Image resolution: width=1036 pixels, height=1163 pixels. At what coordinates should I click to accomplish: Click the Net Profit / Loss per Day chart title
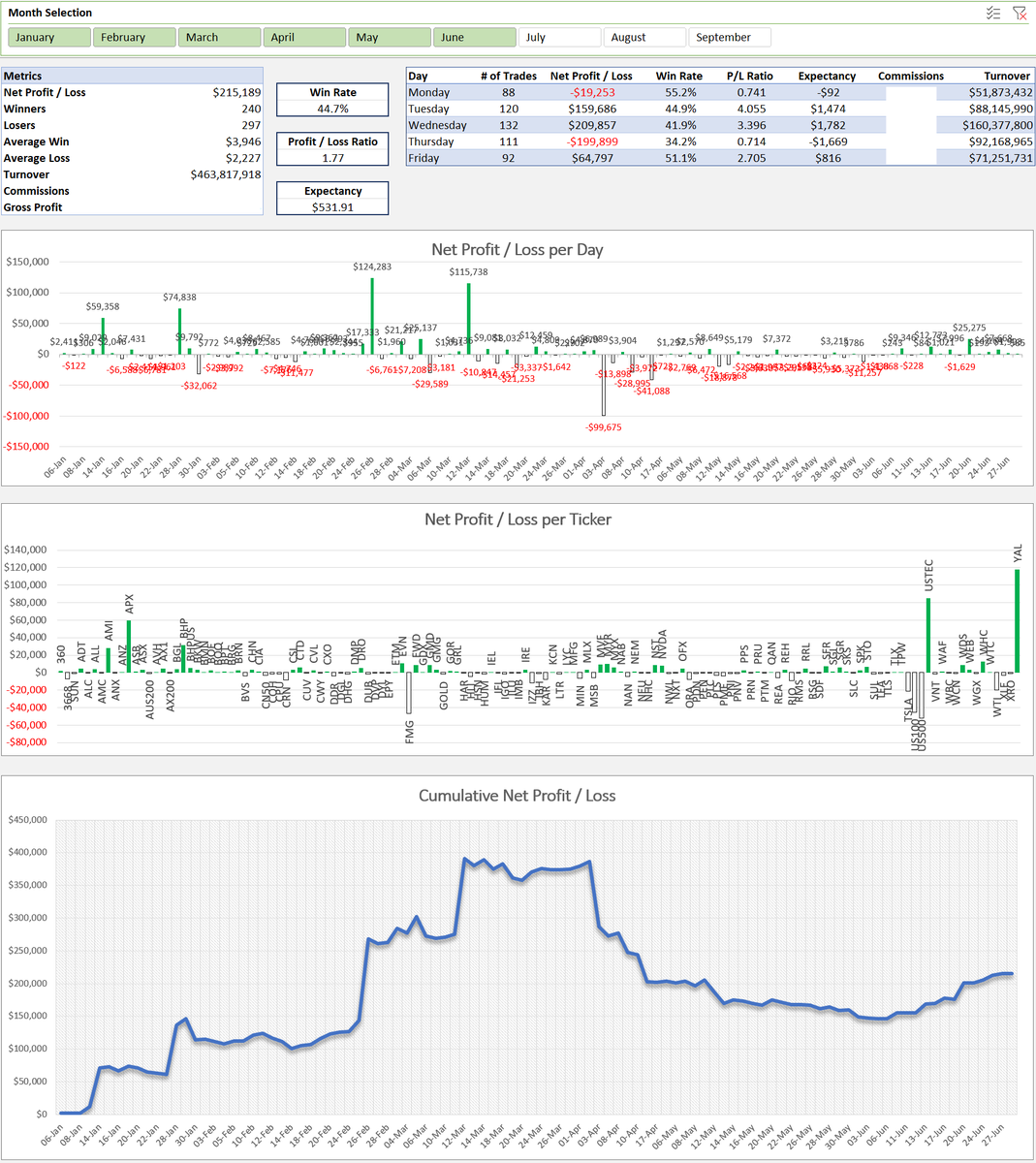[518, 249]
